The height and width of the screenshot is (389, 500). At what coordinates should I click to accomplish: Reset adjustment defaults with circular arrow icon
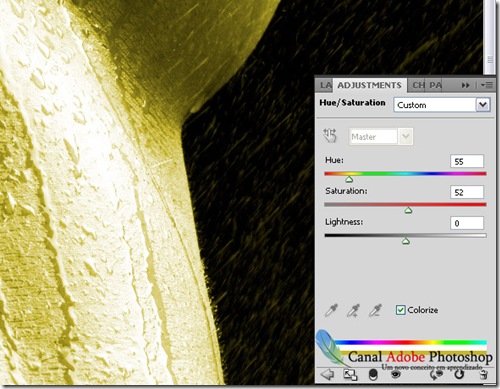(x=459, y=374)
